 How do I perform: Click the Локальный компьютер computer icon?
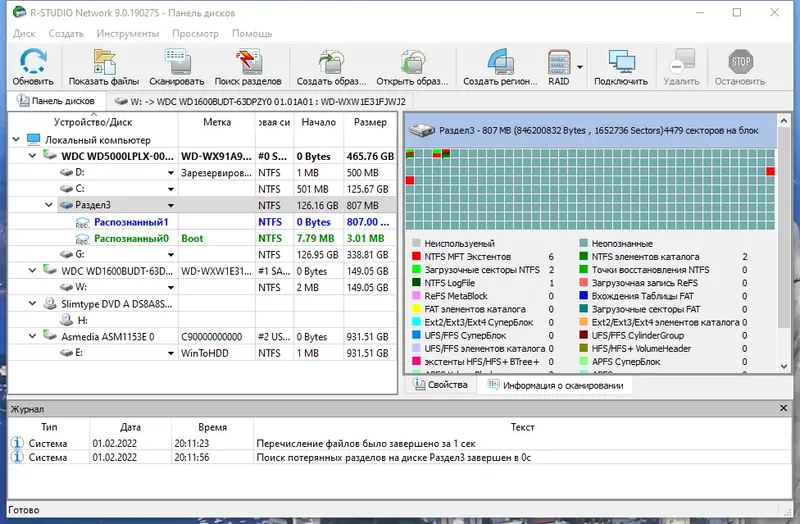pyautogui.click(x=34, y=139)
